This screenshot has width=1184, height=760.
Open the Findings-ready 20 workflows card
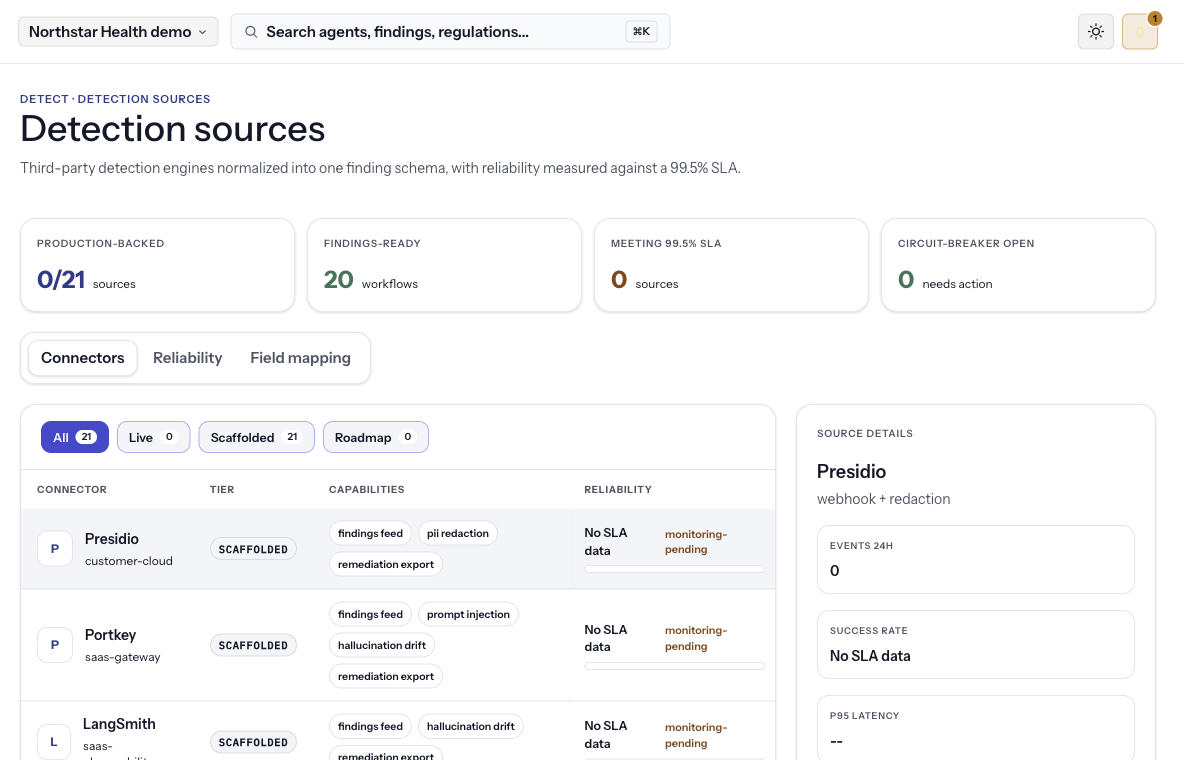pyautogui.click(x=444, y=265)
